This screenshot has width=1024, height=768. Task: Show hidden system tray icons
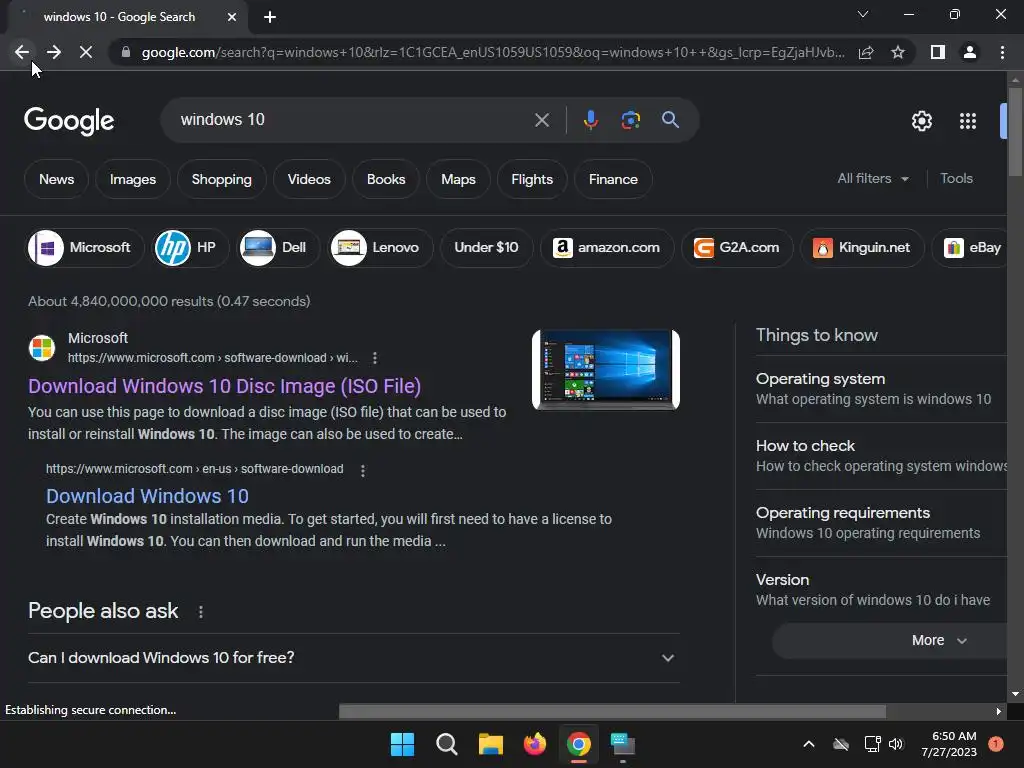pos(808,744)
